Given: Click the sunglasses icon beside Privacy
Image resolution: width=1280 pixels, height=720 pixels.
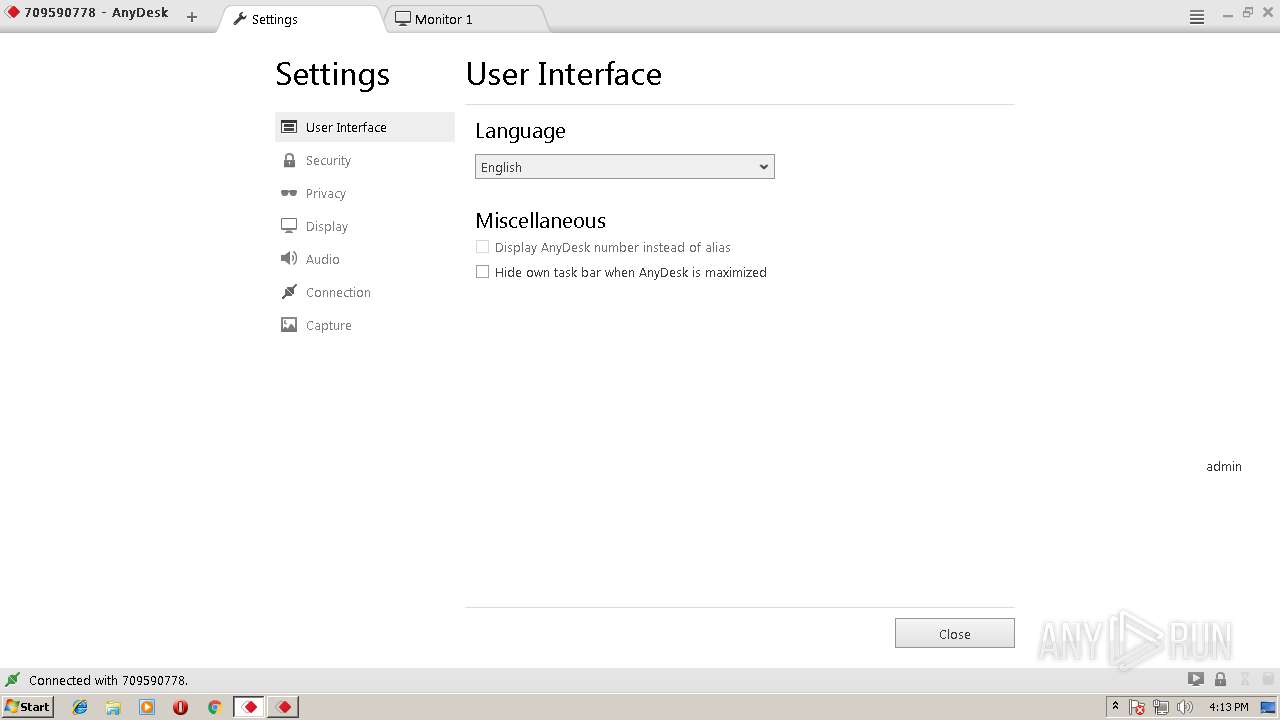Looking at the screenshot, I should point(289,193).
